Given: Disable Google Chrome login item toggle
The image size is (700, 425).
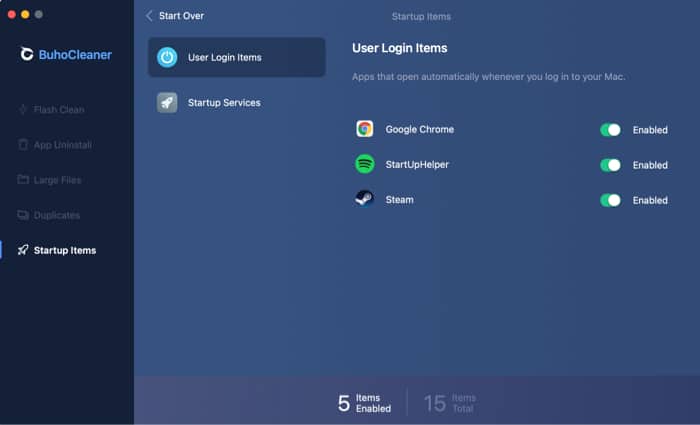Looking at the screenshot, I should pyautogui.click(x=610, y=130).
